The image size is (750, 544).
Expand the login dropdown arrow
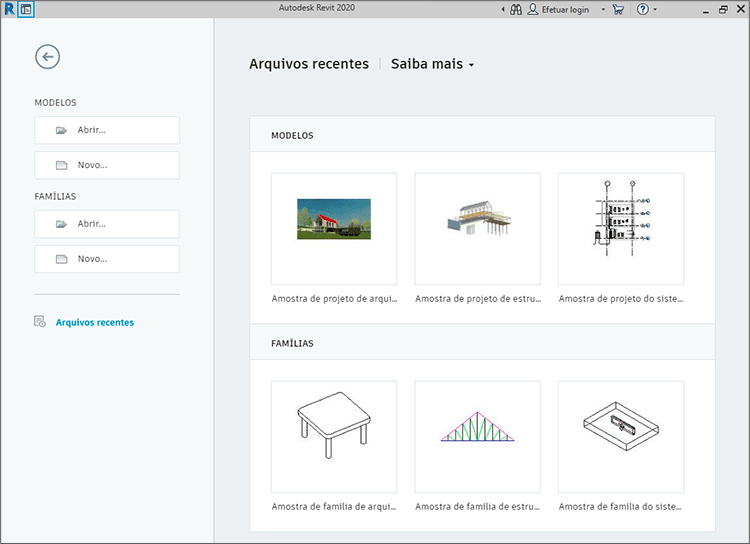click(603, 10)
